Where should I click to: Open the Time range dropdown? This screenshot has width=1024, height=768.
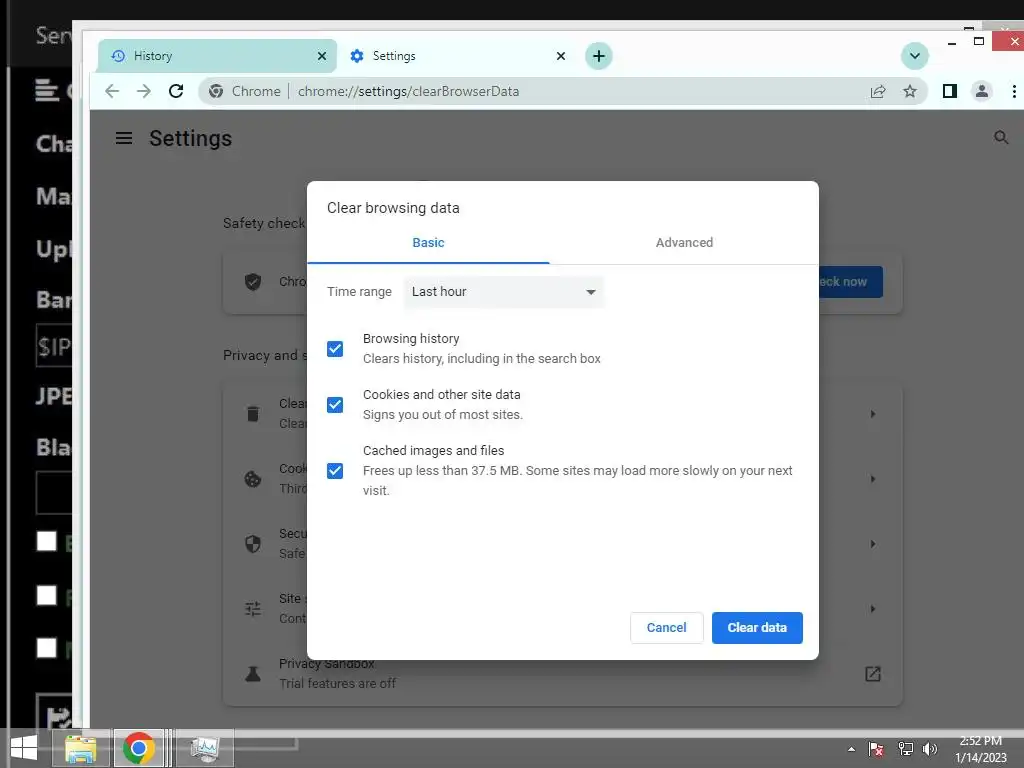504,292
